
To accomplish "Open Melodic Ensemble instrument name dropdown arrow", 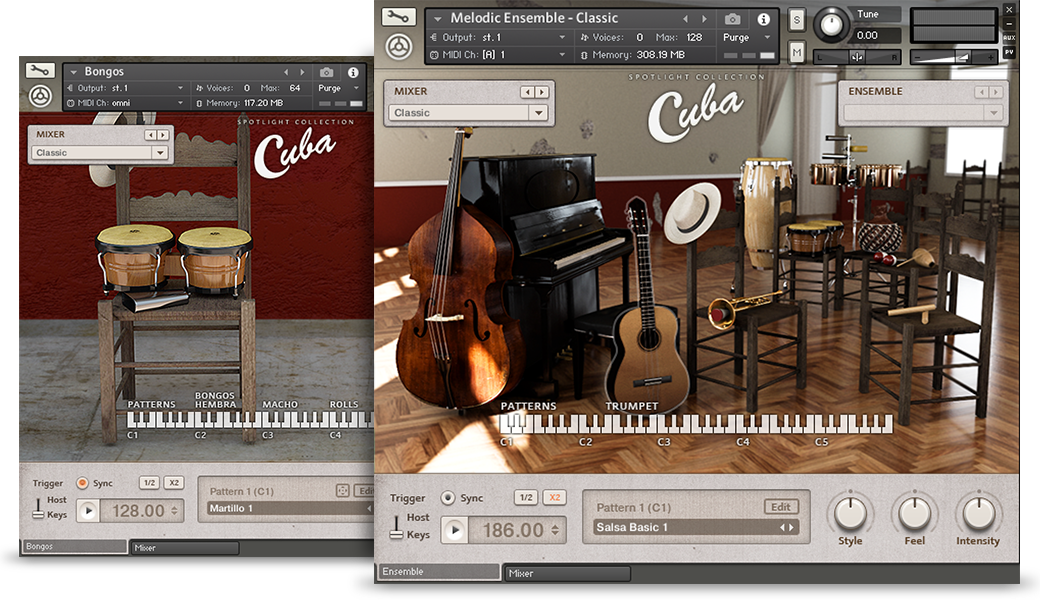I will (437, 19).
